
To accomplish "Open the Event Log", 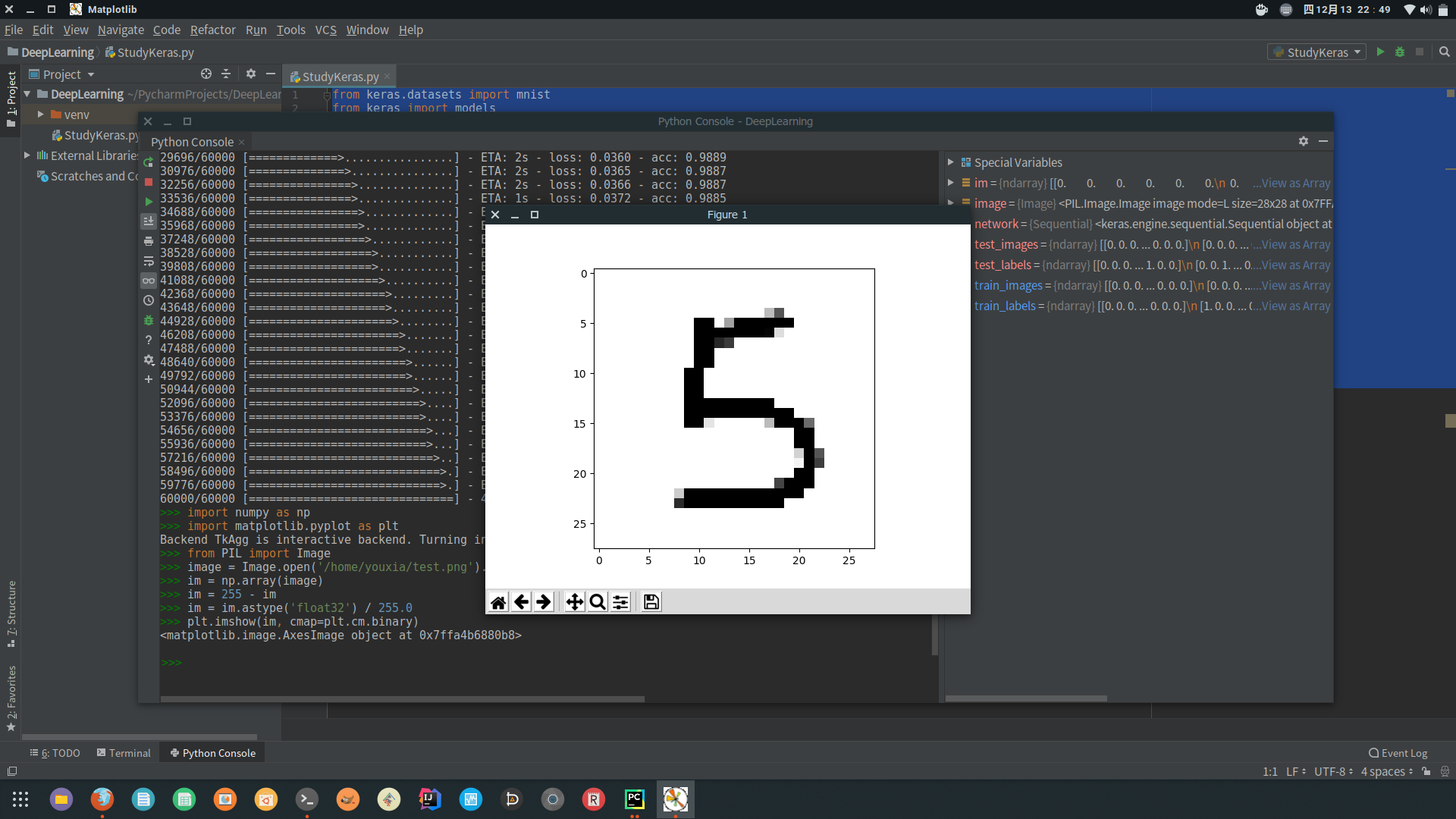I will [1398, 753].
